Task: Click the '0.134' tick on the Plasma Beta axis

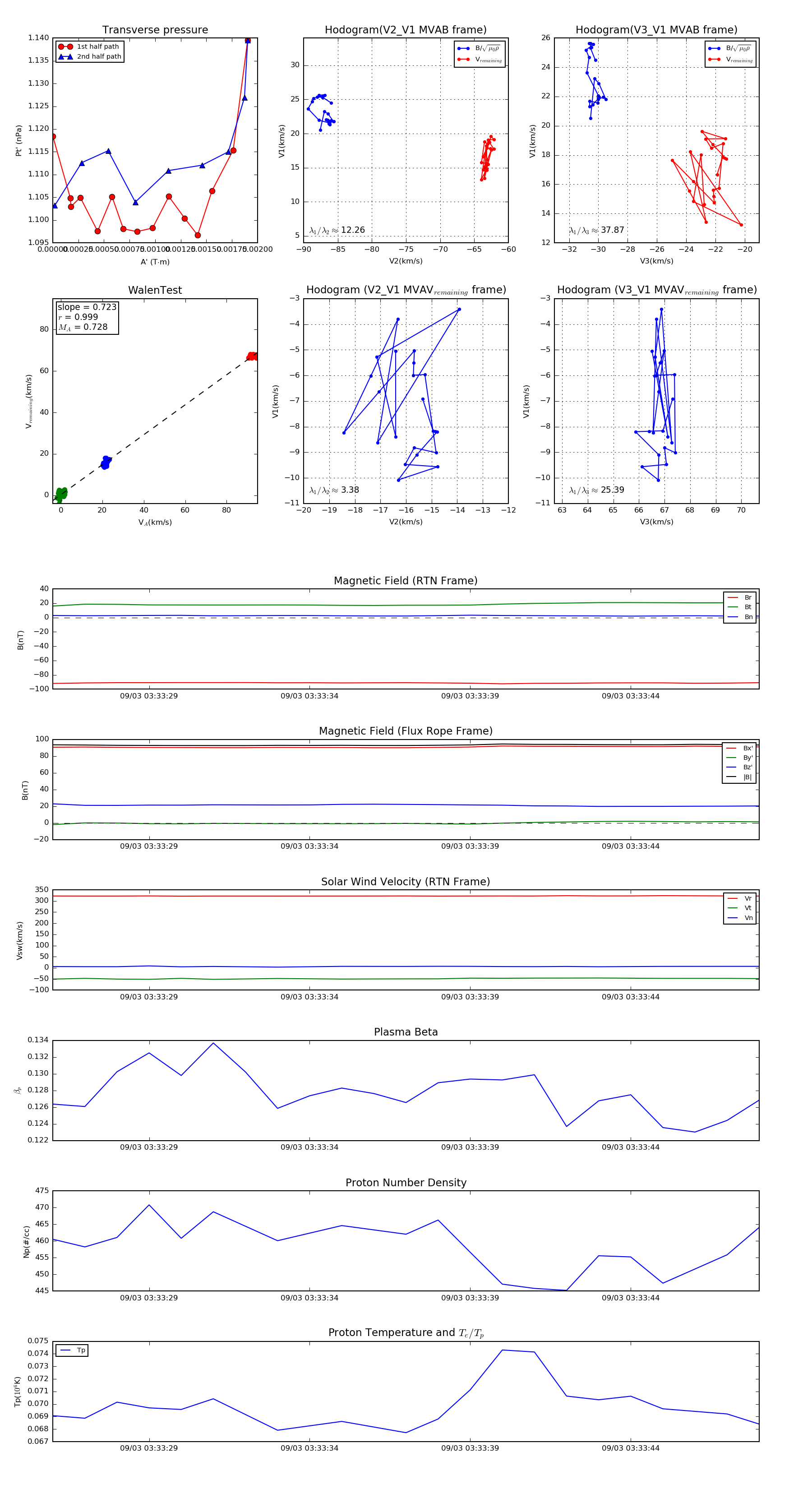Action: (39, 1040)
